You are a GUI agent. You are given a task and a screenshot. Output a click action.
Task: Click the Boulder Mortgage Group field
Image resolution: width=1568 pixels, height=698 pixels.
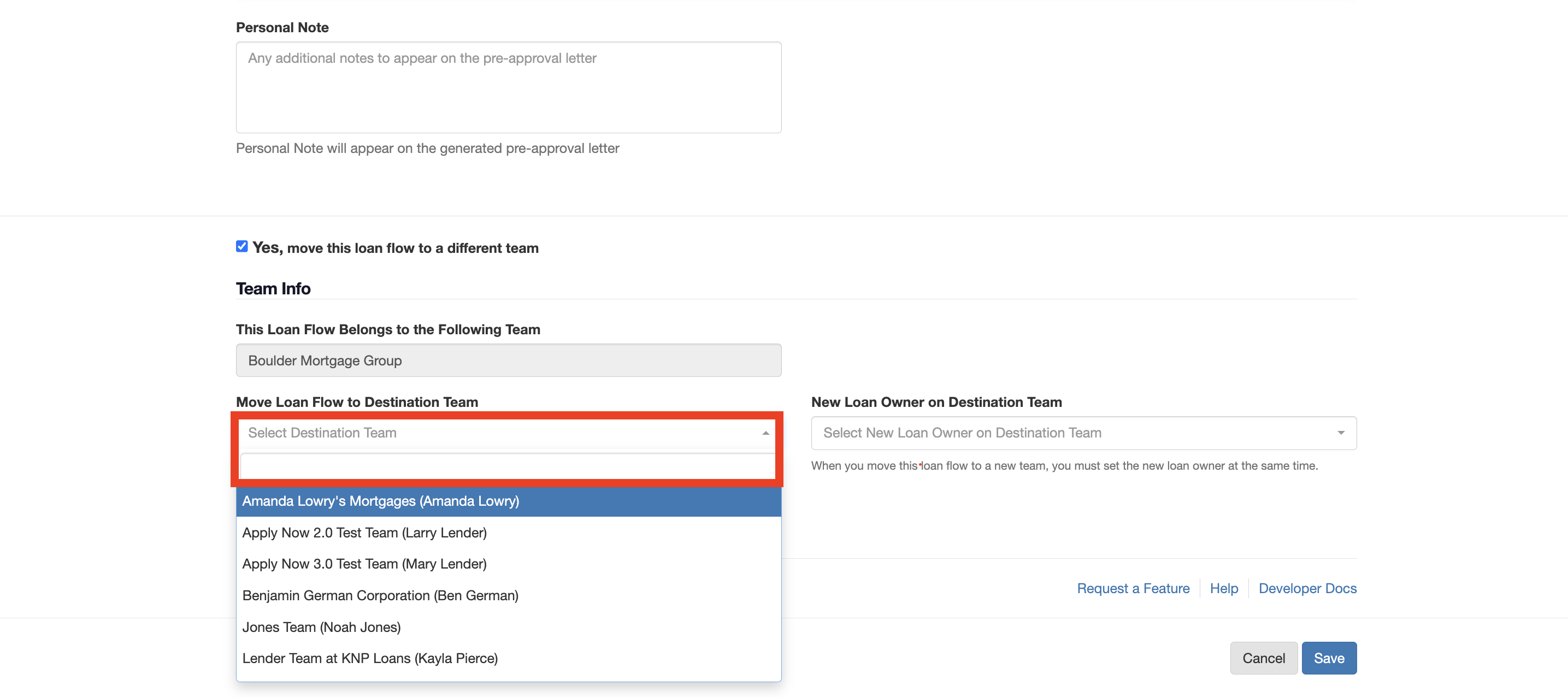point(508,360)
